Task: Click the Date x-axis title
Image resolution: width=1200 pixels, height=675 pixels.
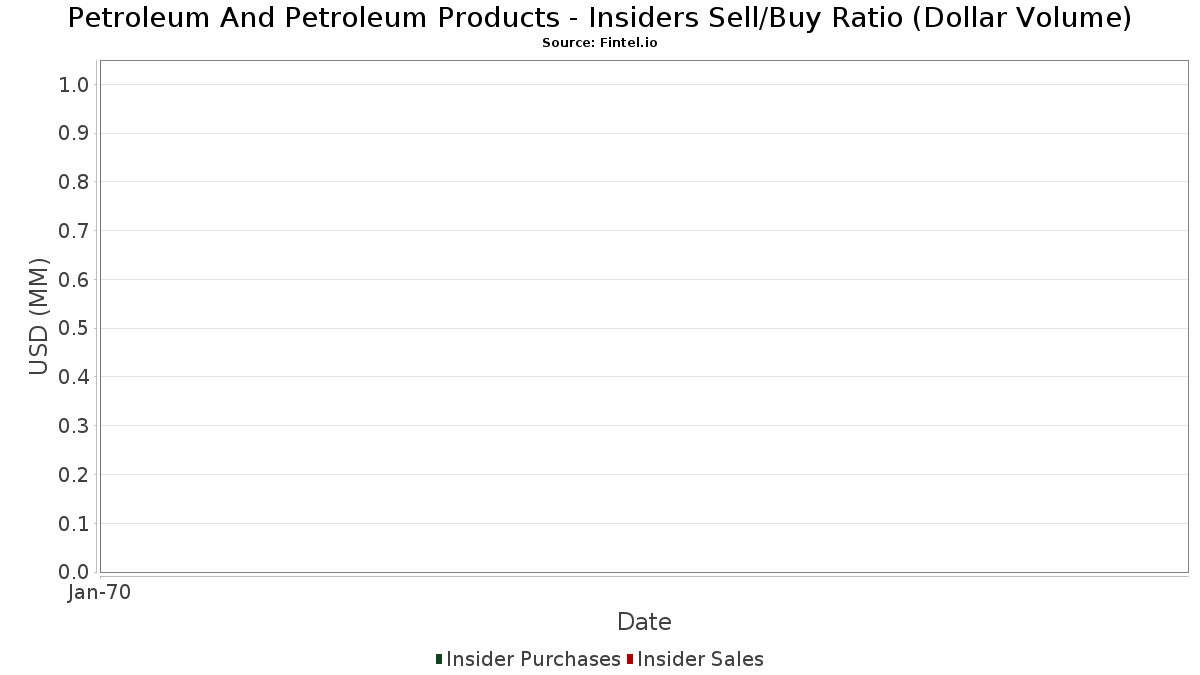Action: click(x=644, y=621)
